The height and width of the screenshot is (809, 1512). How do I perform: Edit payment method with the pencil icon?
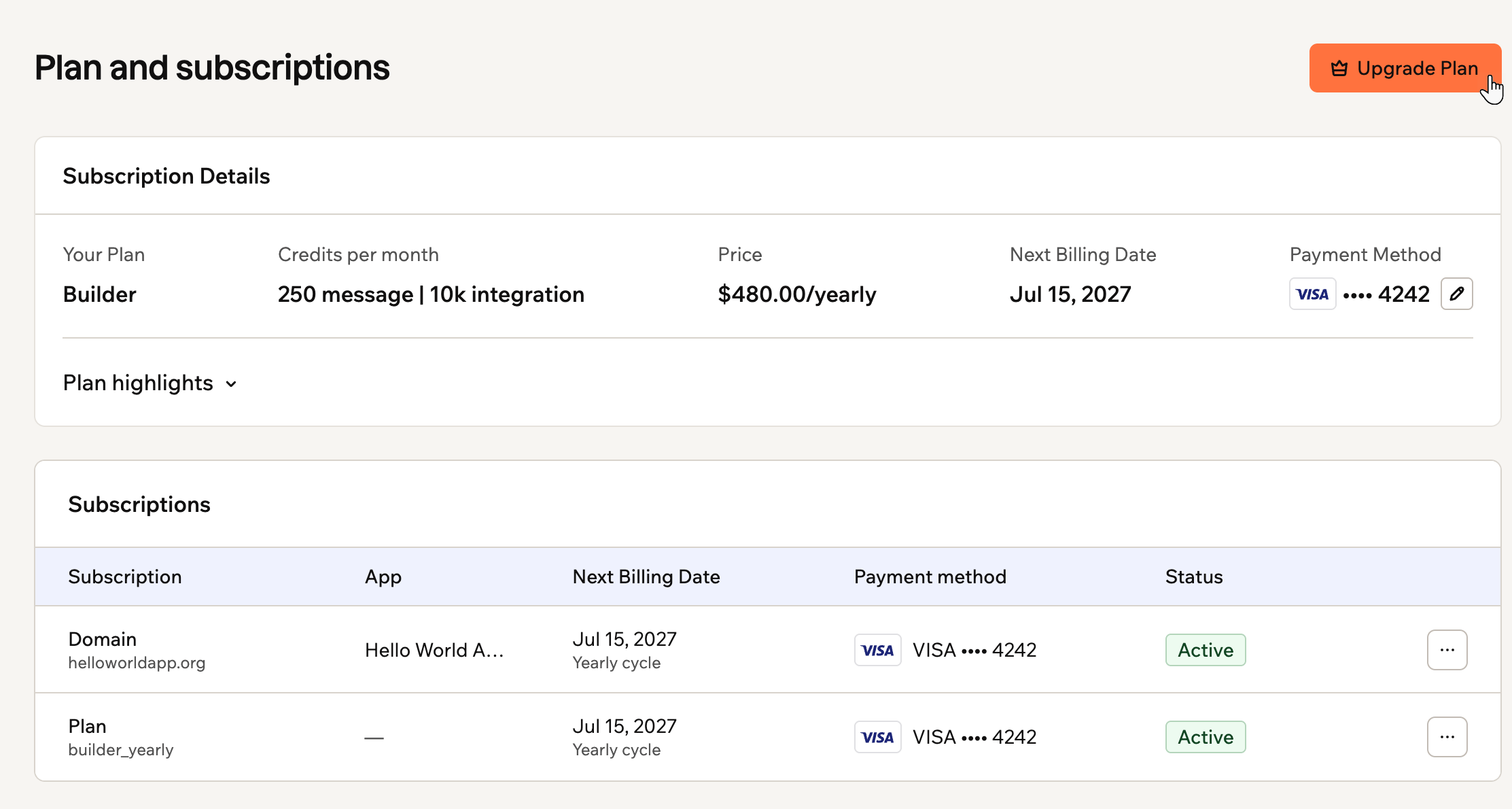(1456, 294)
